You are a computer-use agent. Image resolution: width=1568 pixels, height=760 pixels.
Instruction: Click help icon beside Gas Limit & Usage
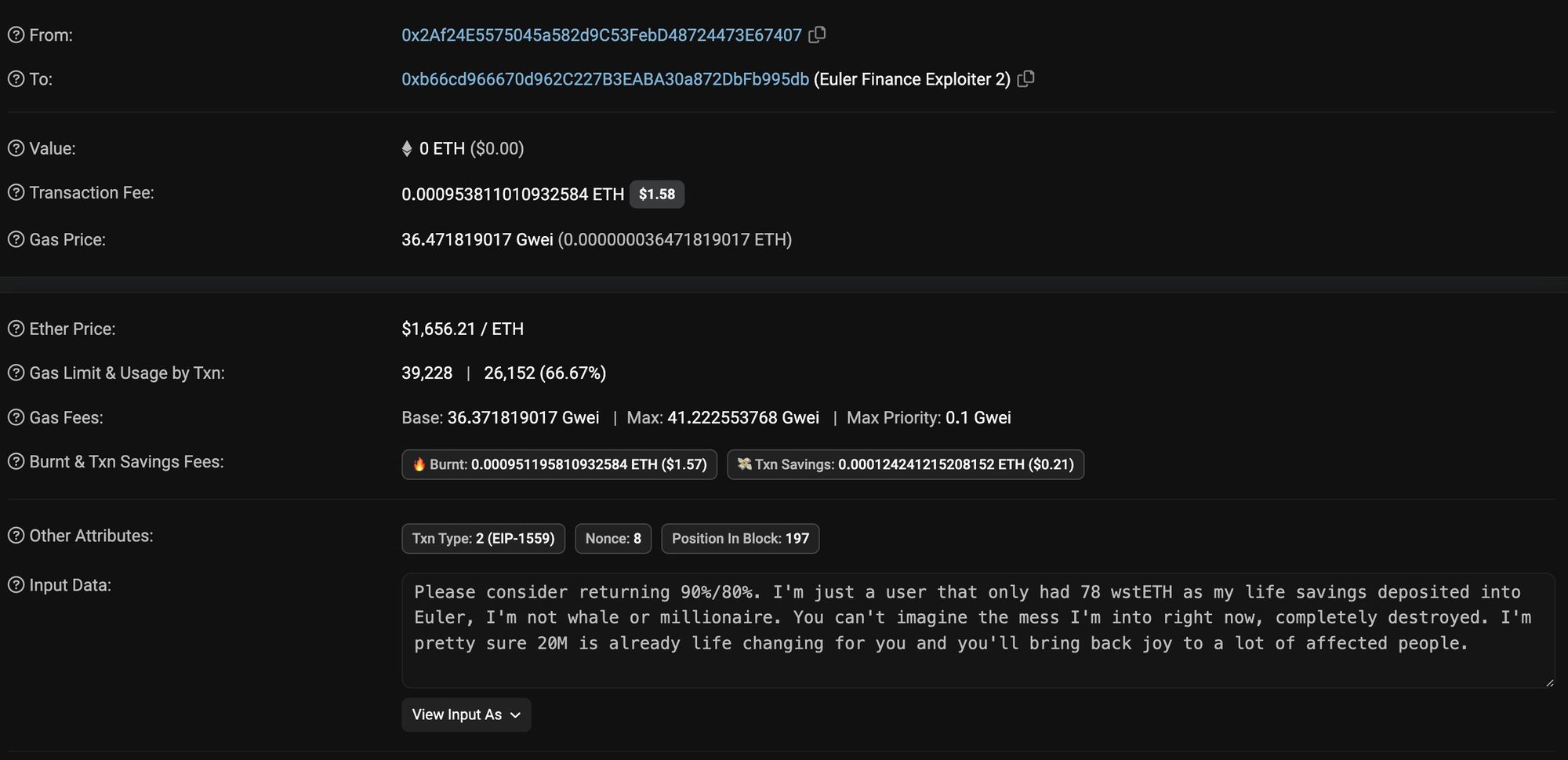coord(16,373)
